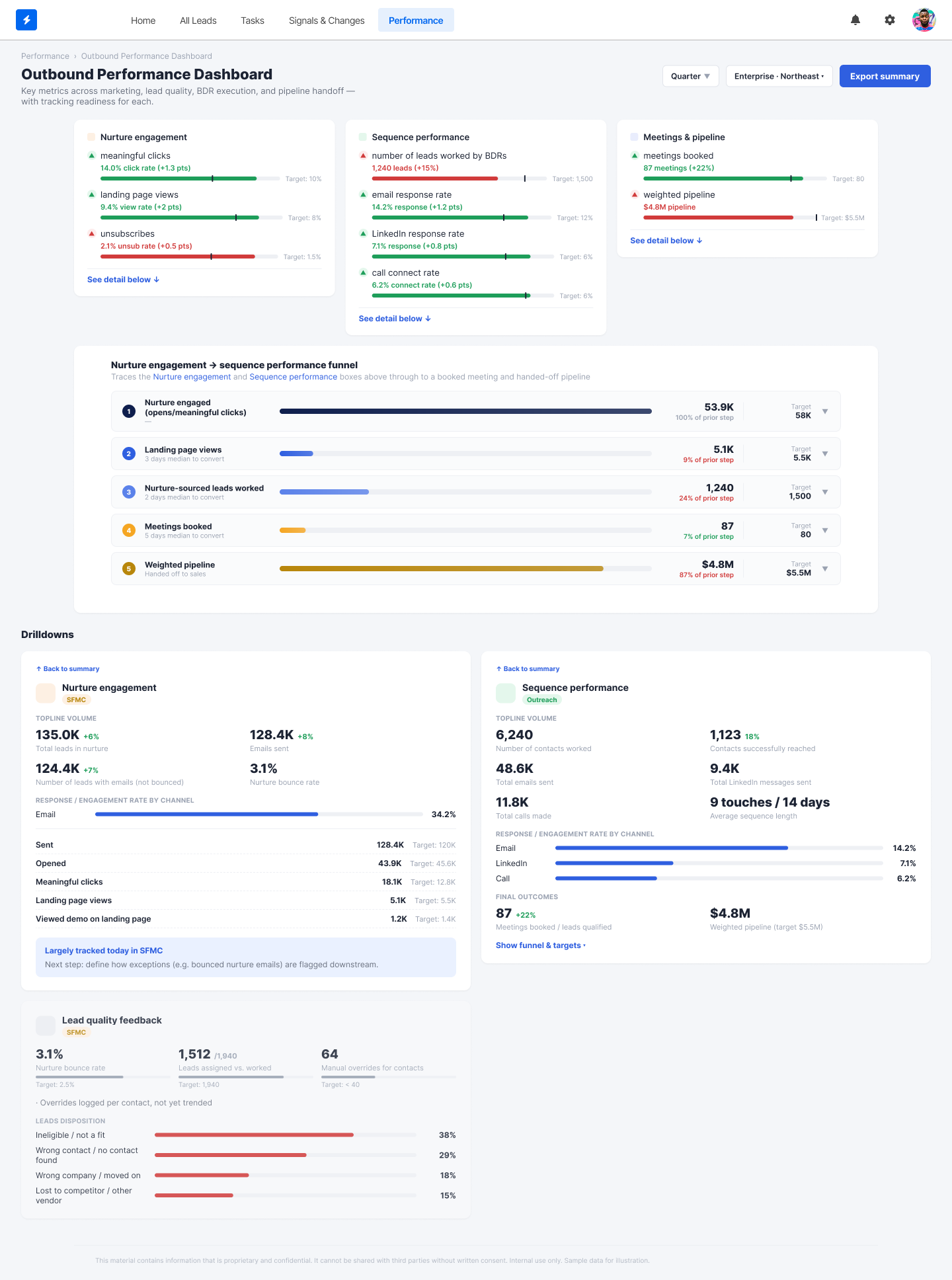Viewport: 952px width, 1280px height.
Task: Switch to the All Leads tab
Action: (x=198, y=20)
